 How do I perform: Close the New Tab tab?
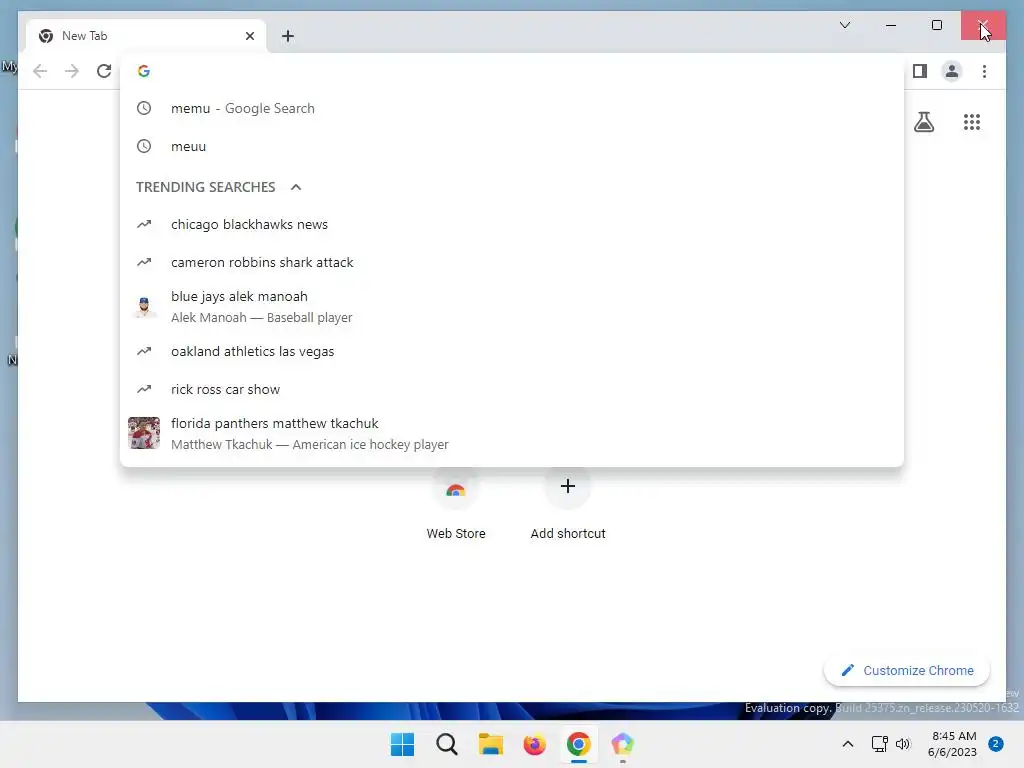click(249, 36)
